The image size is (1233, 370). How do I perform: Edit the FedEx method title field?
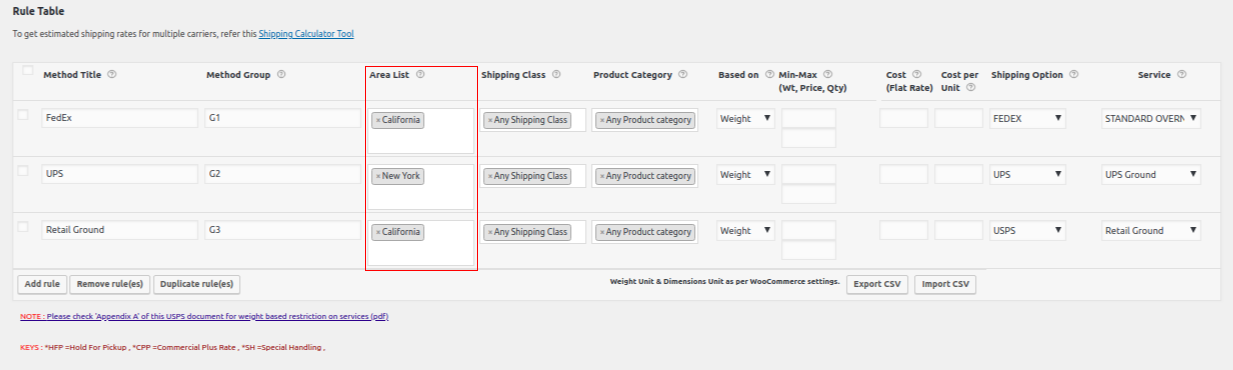point(120,118)
